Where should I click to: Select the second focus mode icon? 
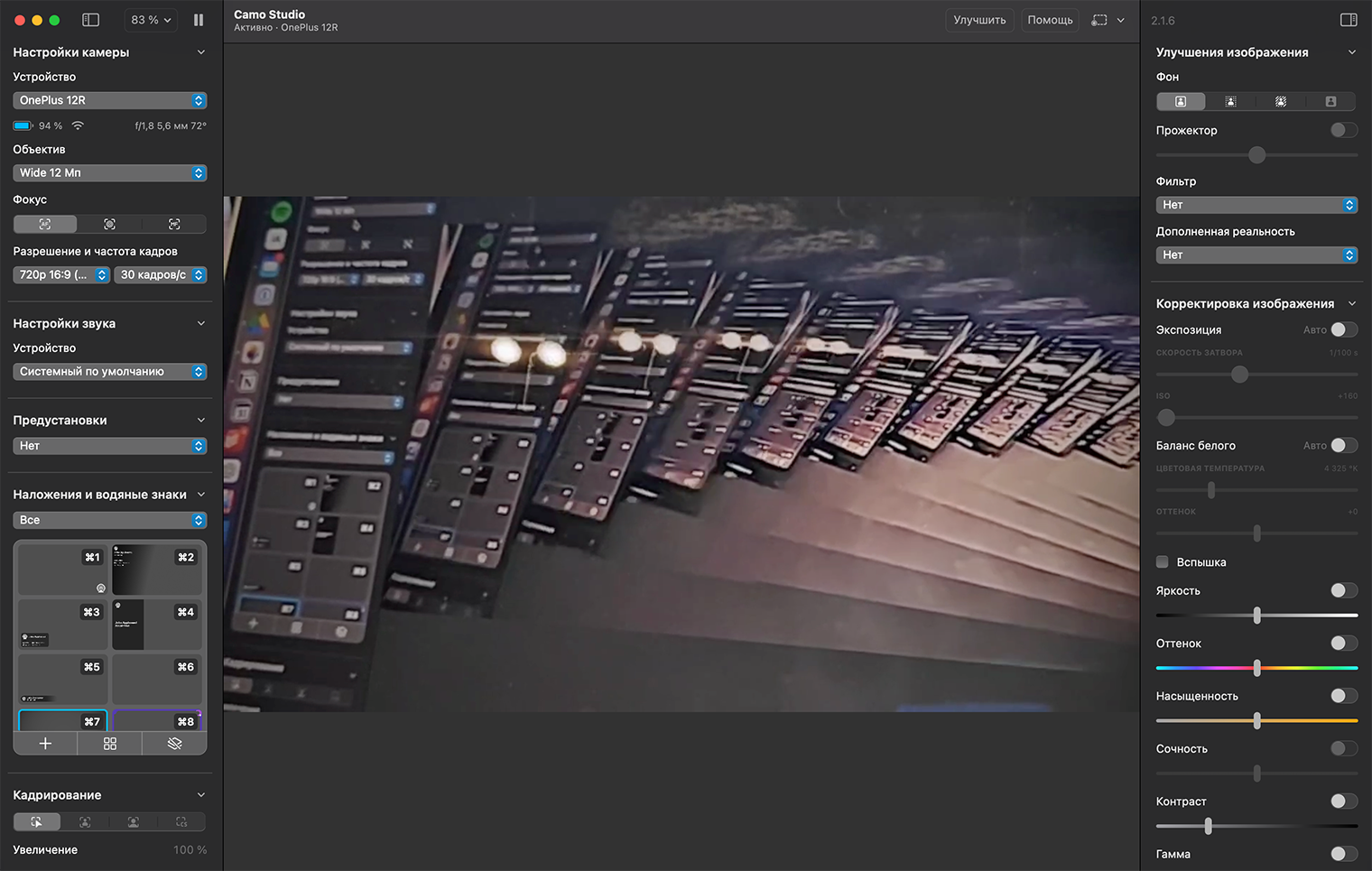(109, 224)
